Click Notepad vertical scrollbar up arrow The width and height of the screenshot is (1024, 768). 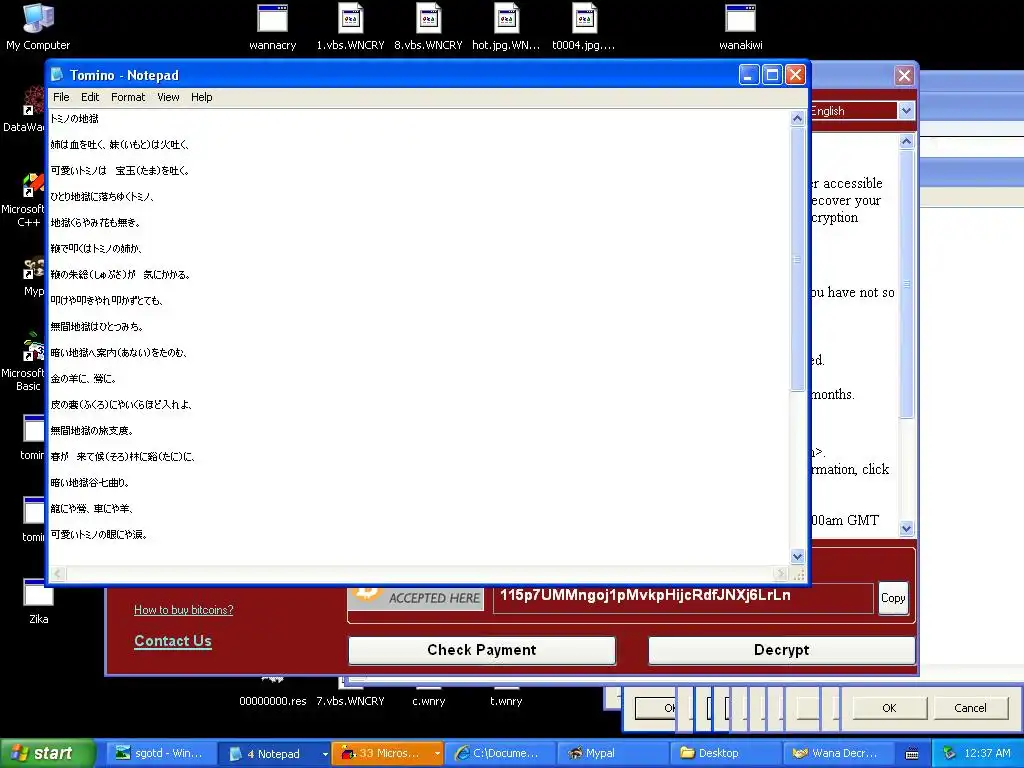point(797,118)
